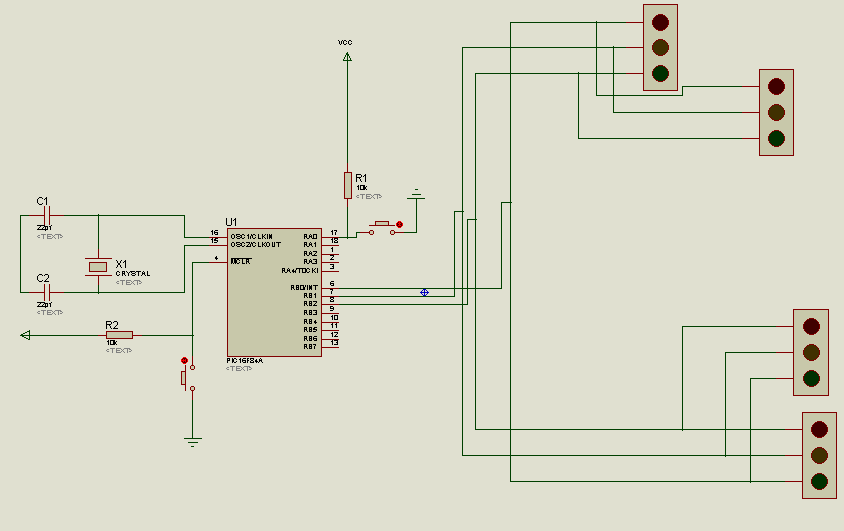Viewport: 844px width, 531px height.
Task: Click the red lamp of the third traffic light from top
Action: [811, 326]
